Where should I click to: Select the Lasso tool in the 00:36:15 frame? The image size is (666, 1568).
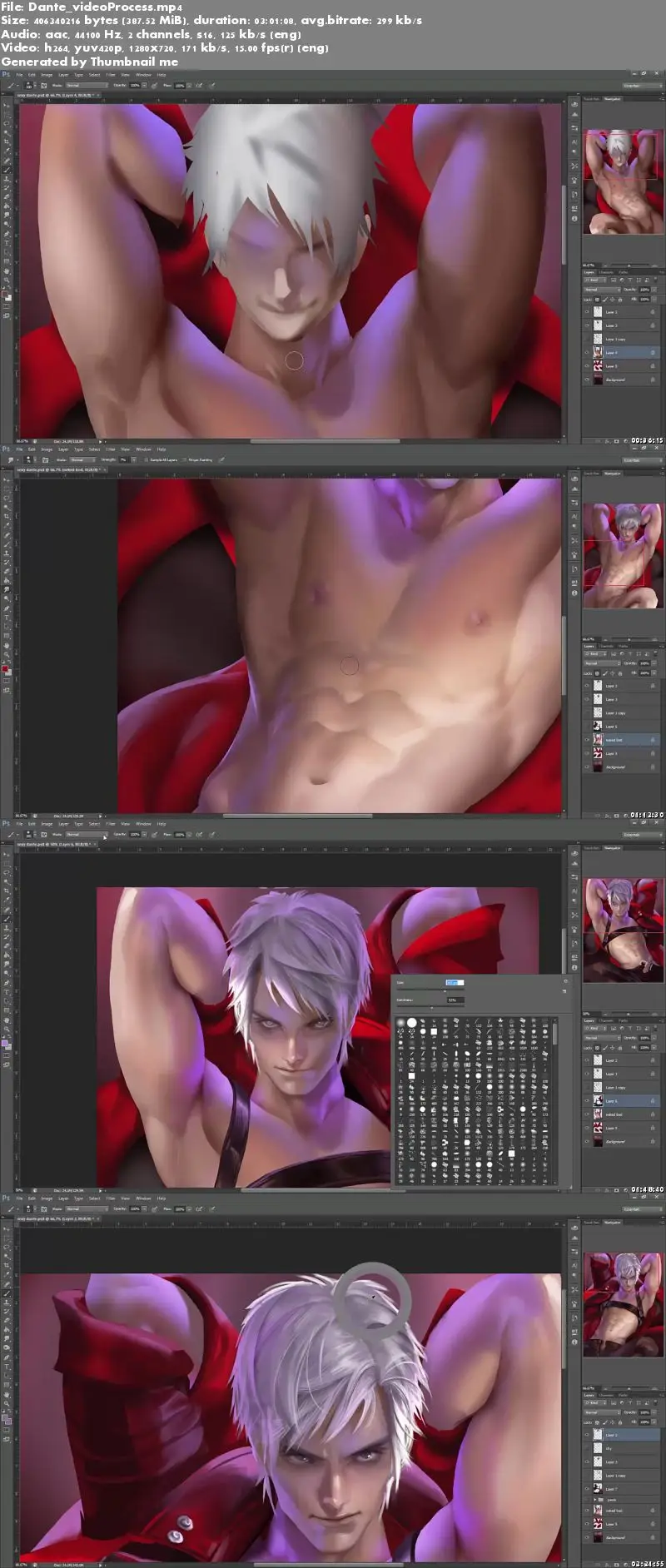[7, 124]
